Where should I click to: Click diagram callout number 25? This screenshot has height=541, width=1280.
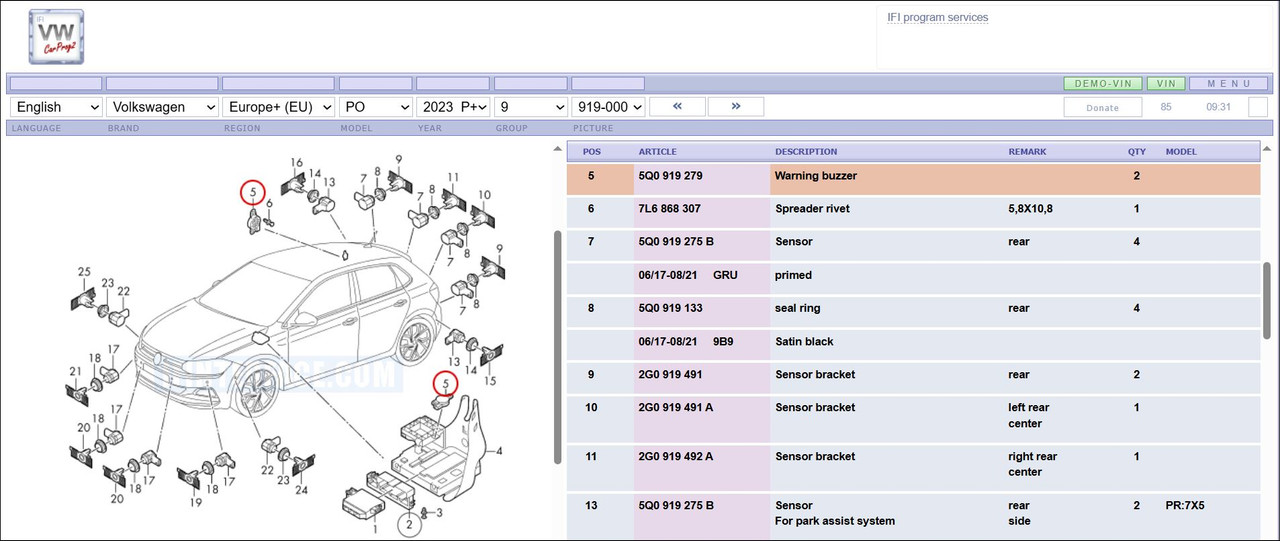pyautogui.click(x=84, y=272)
